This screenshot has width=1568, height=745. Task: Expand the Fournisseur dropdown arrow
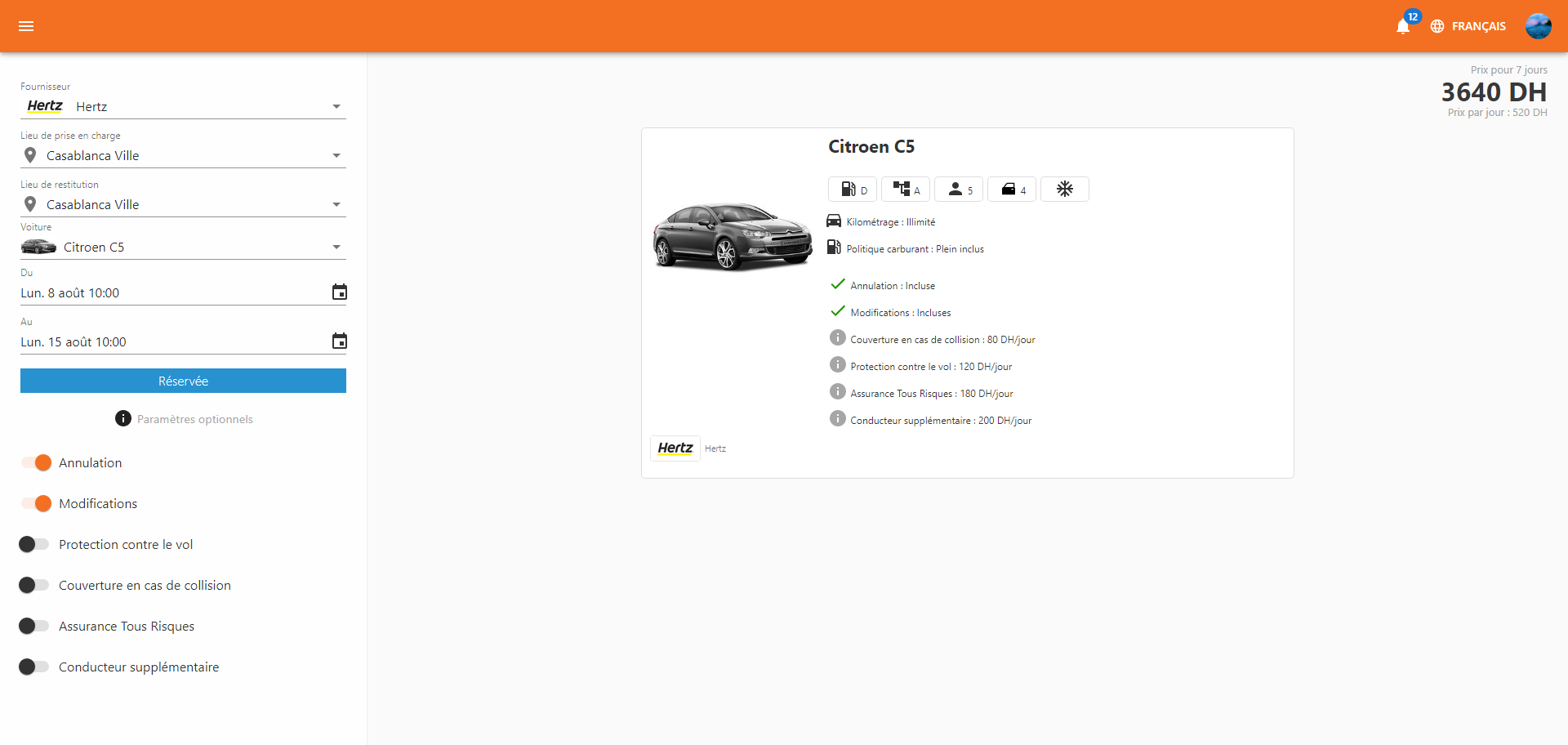point(336,107)
